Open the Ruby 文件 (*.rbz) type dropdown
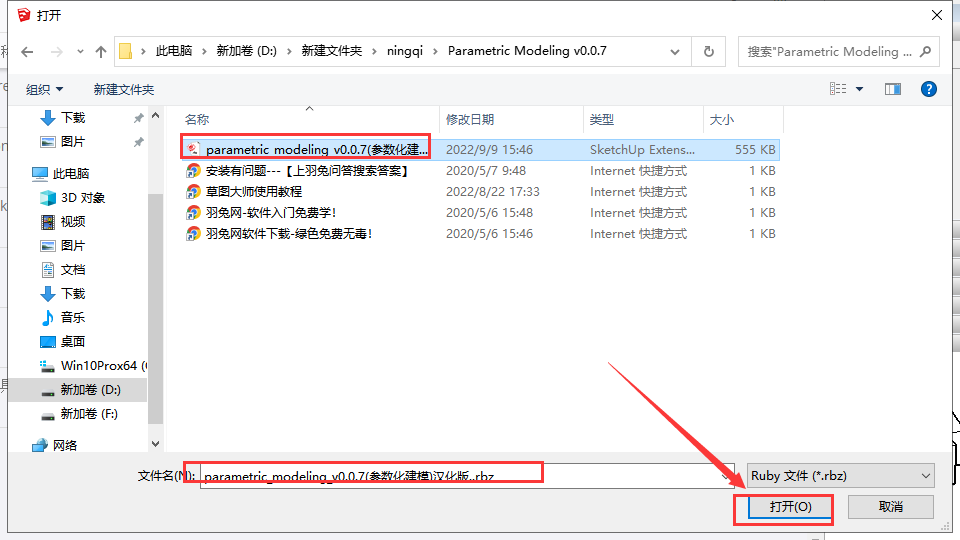Image resolution: width=960 pixels, height=540 pixels. 841,476
